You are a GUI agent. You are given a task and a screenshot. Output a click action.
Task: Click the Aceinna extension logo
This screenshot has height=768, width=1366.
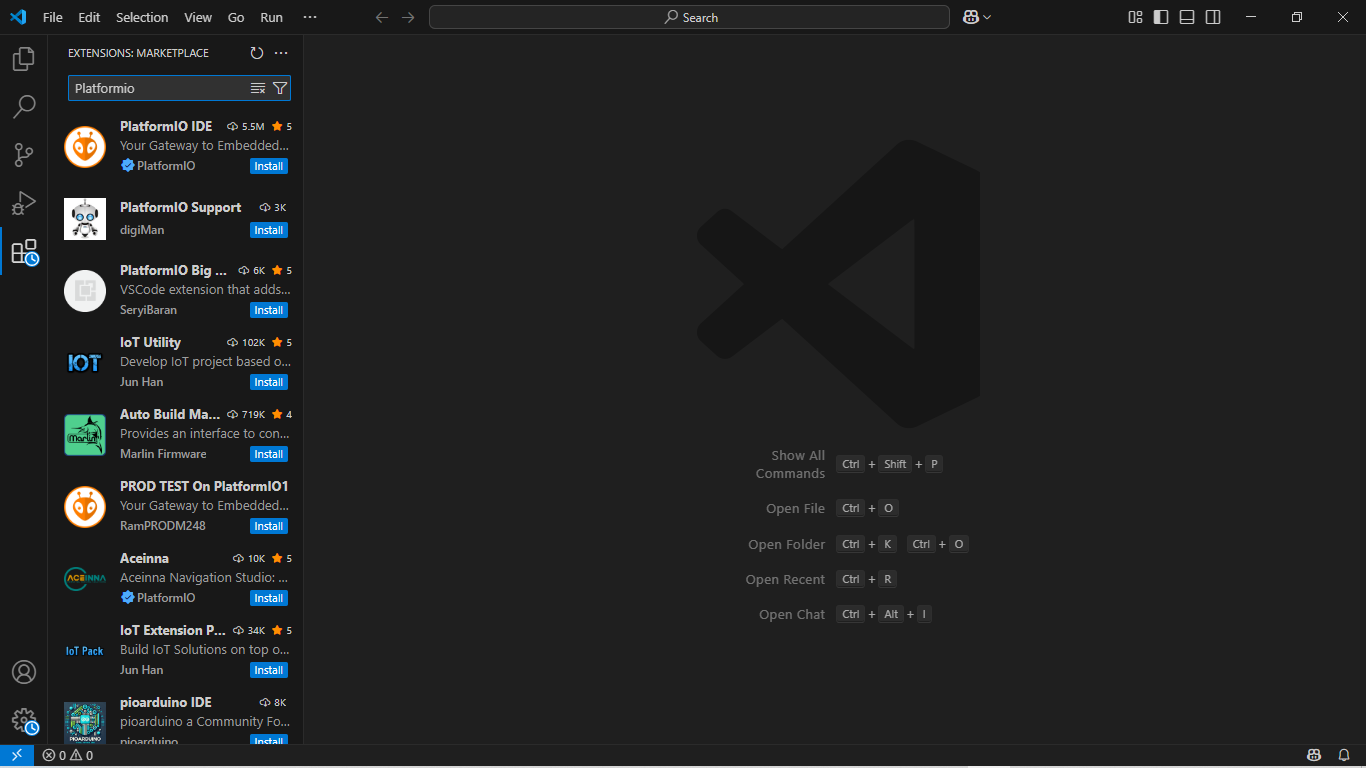tap(85, 579)
